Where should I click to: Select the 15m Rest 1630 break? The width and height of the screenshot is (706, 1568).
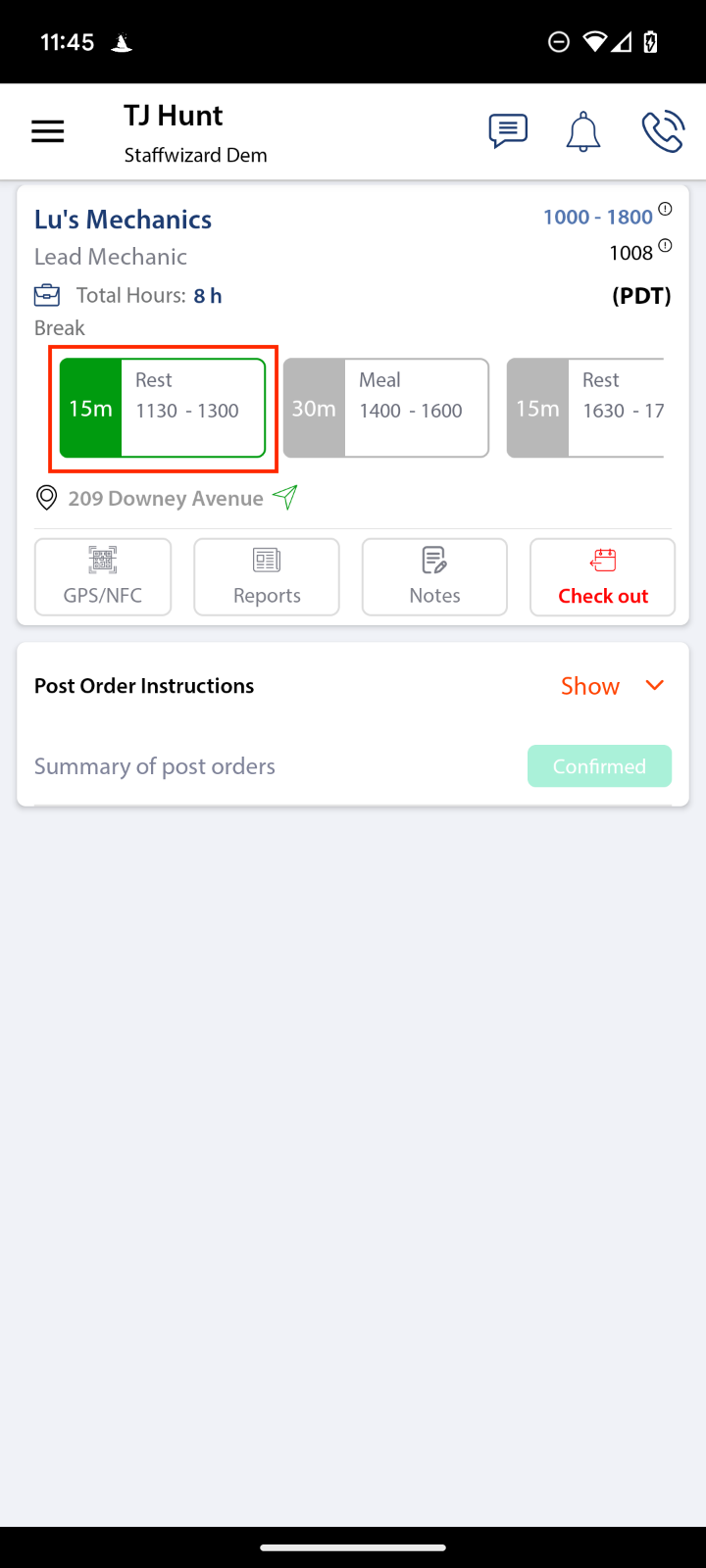pyautogui.click(x=586, y=408)
